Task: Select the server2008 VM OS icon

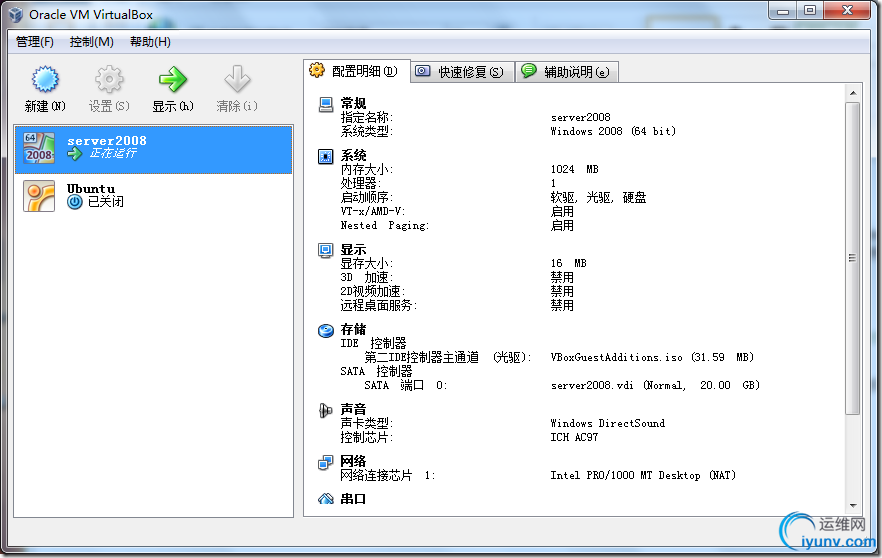Action: (39, 148)
